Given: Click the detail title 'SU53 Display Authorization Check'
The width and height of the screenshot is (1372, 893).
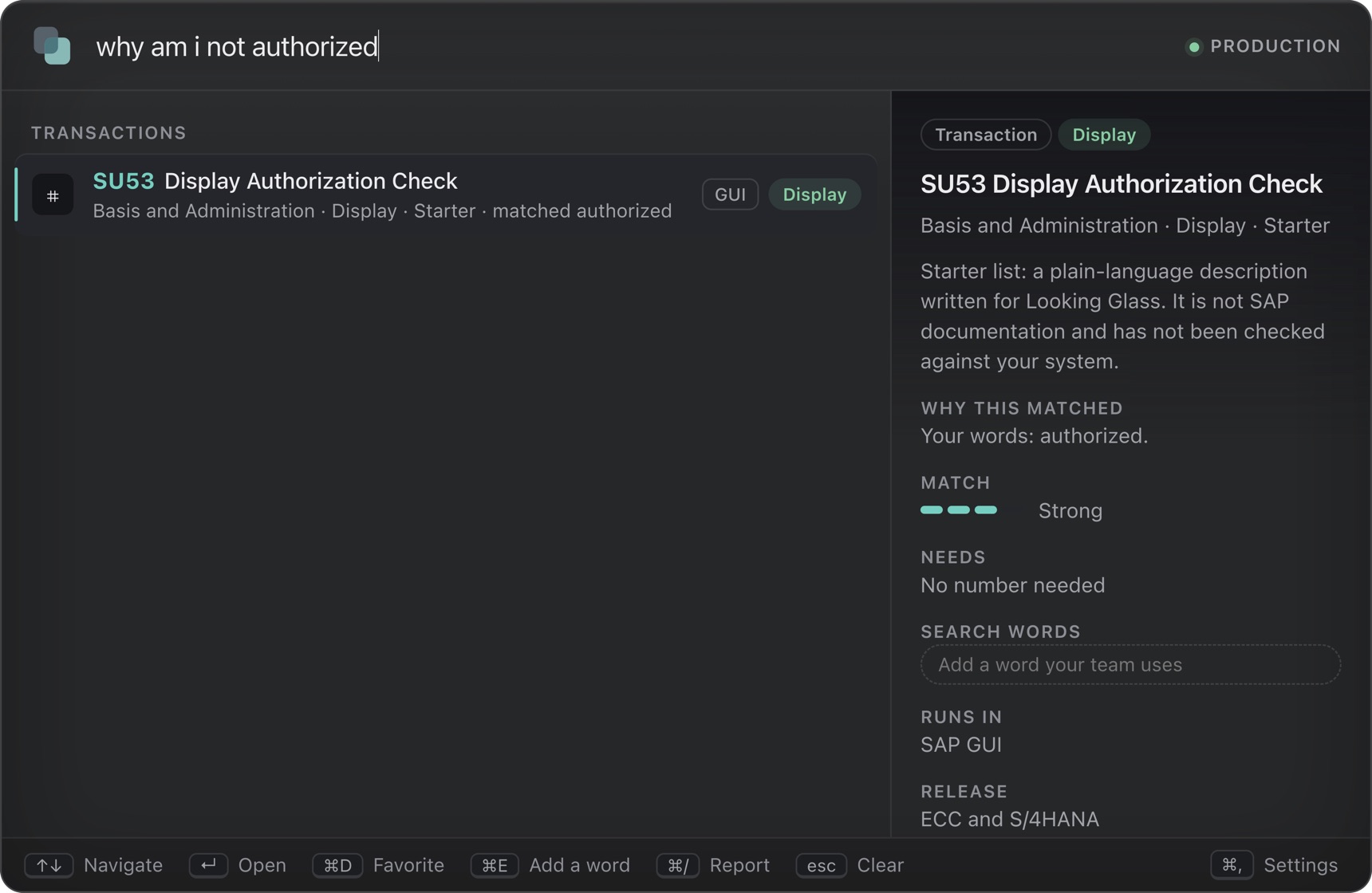Looking at the screenshot, I should [1121, 184].
